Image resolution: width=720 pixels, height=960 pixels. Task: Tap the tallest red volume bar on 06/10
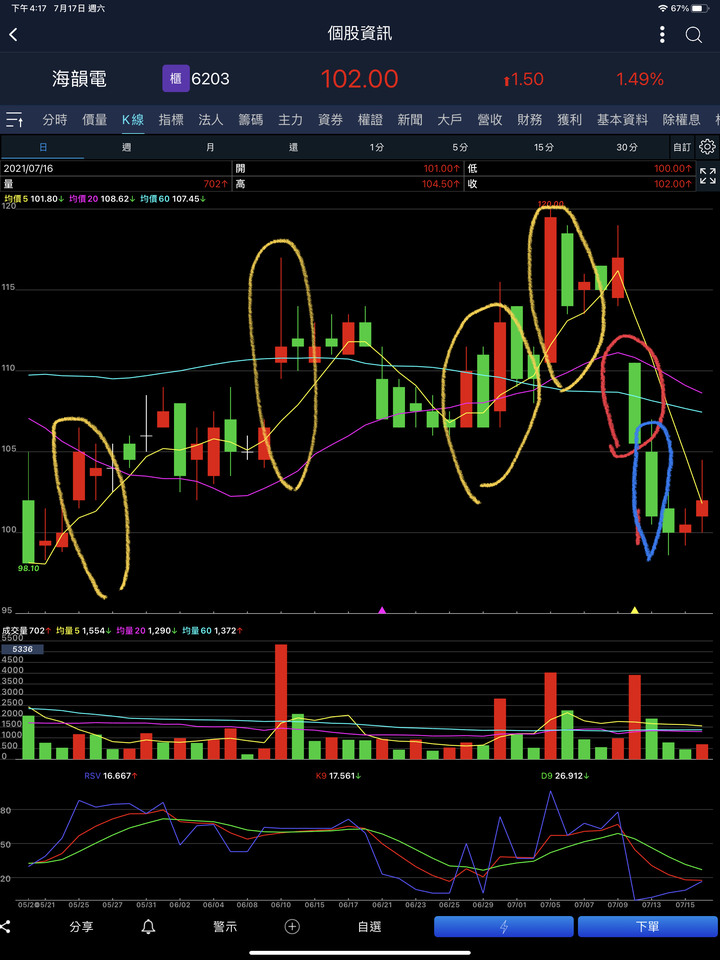coord(281,702)
